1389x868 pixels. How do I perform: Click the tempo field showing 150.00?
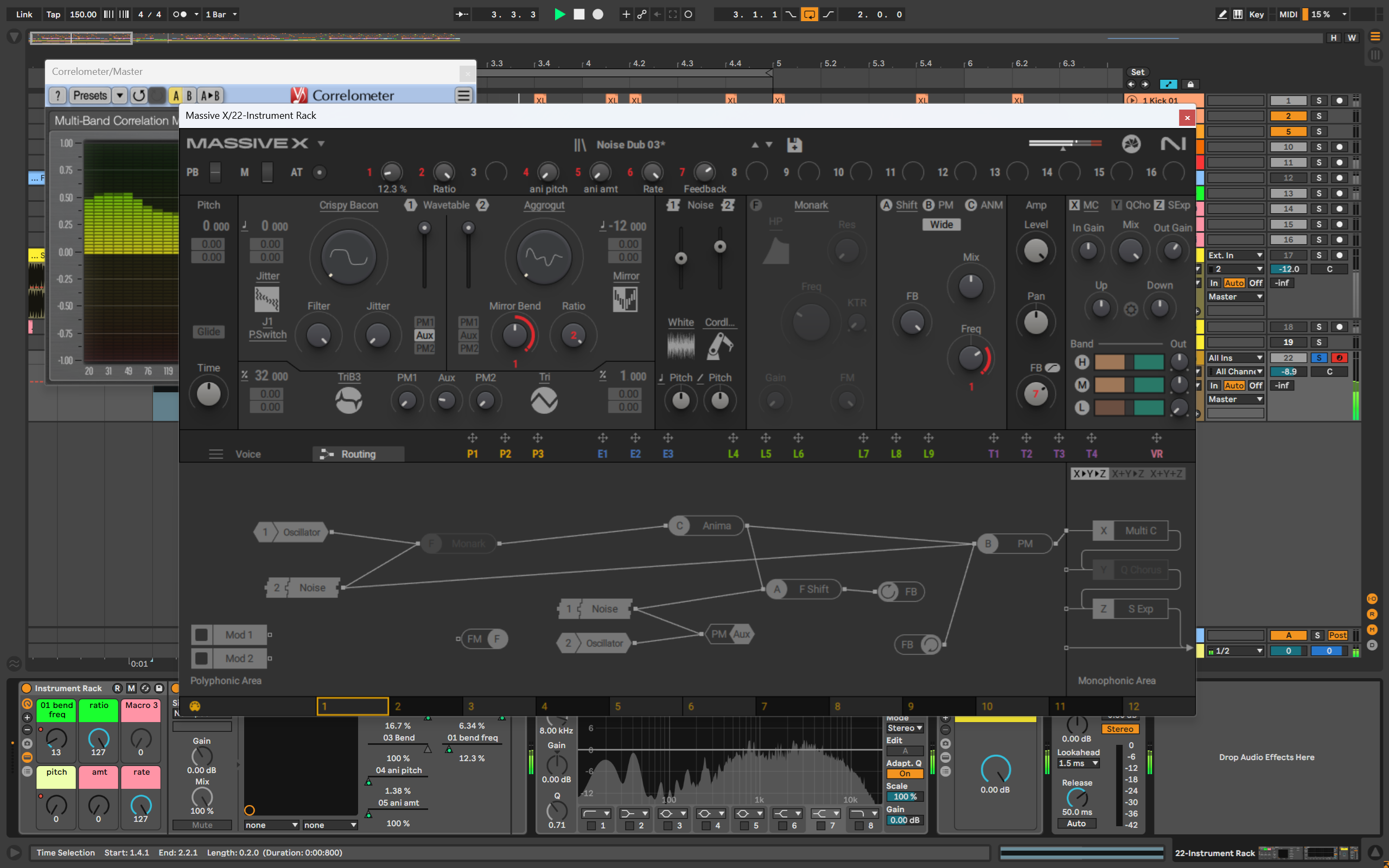point(83,14)
